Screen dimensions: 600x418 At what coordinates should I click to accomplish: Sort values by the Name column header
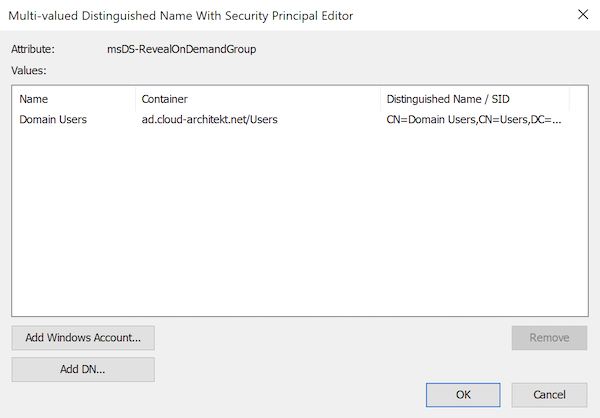73,99
